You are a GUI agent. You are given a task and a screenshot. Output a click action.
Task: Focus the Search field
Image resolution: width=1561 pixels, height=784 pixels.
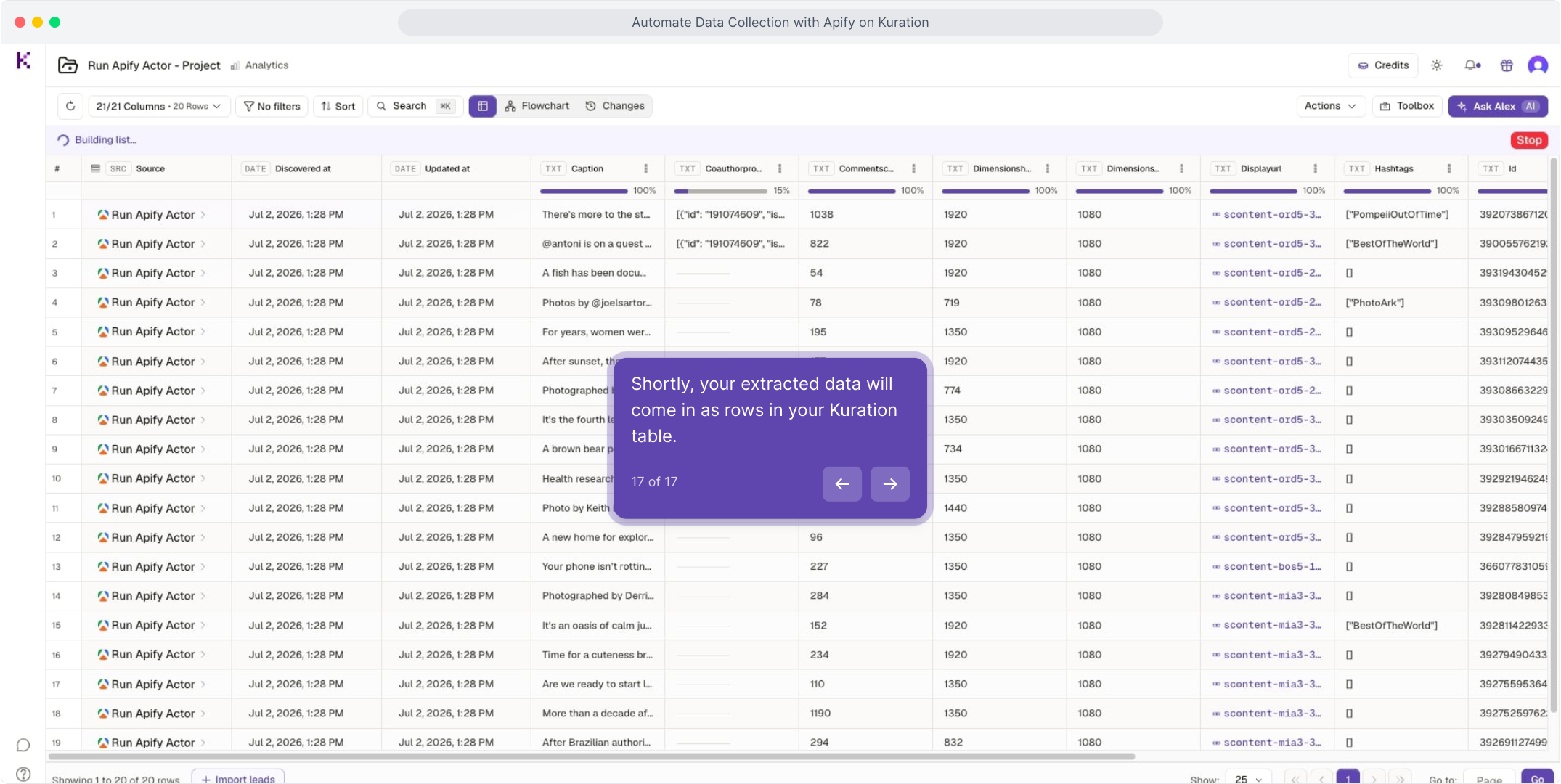(x=415, y=106)
